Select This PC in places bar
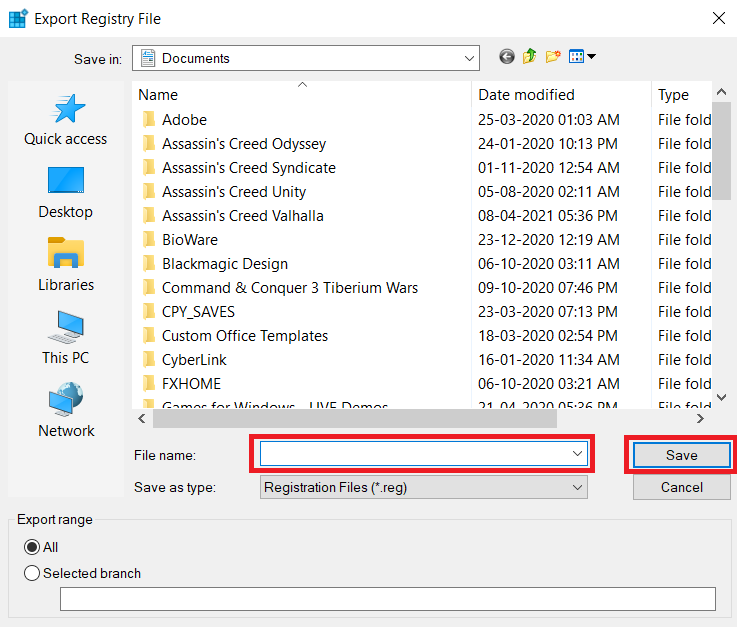Image resolution: width=737 pixels, height=627 pixels. [66, 338]
